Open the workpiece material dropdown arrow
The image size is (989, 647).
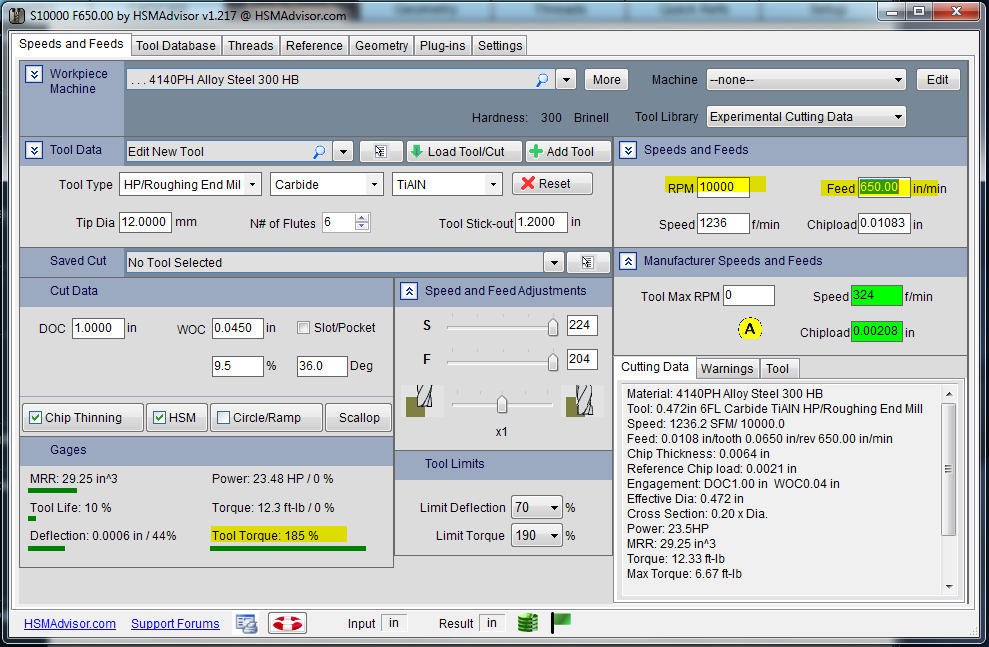(x=566, y=80)
